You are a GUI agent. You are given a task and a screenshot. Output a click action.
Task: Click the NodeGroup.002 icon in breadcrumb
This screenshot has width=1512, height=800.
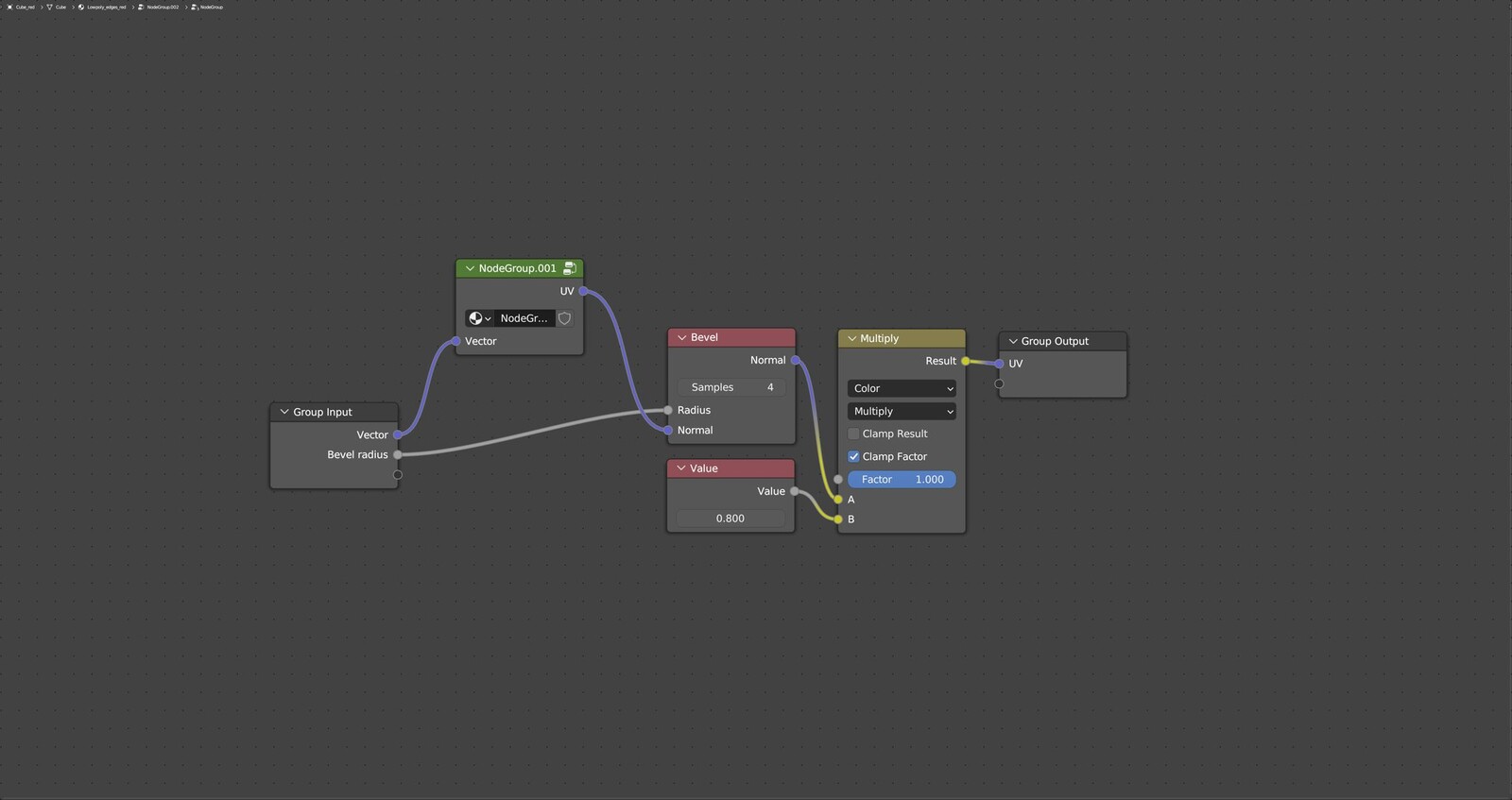tap(141, 7)
